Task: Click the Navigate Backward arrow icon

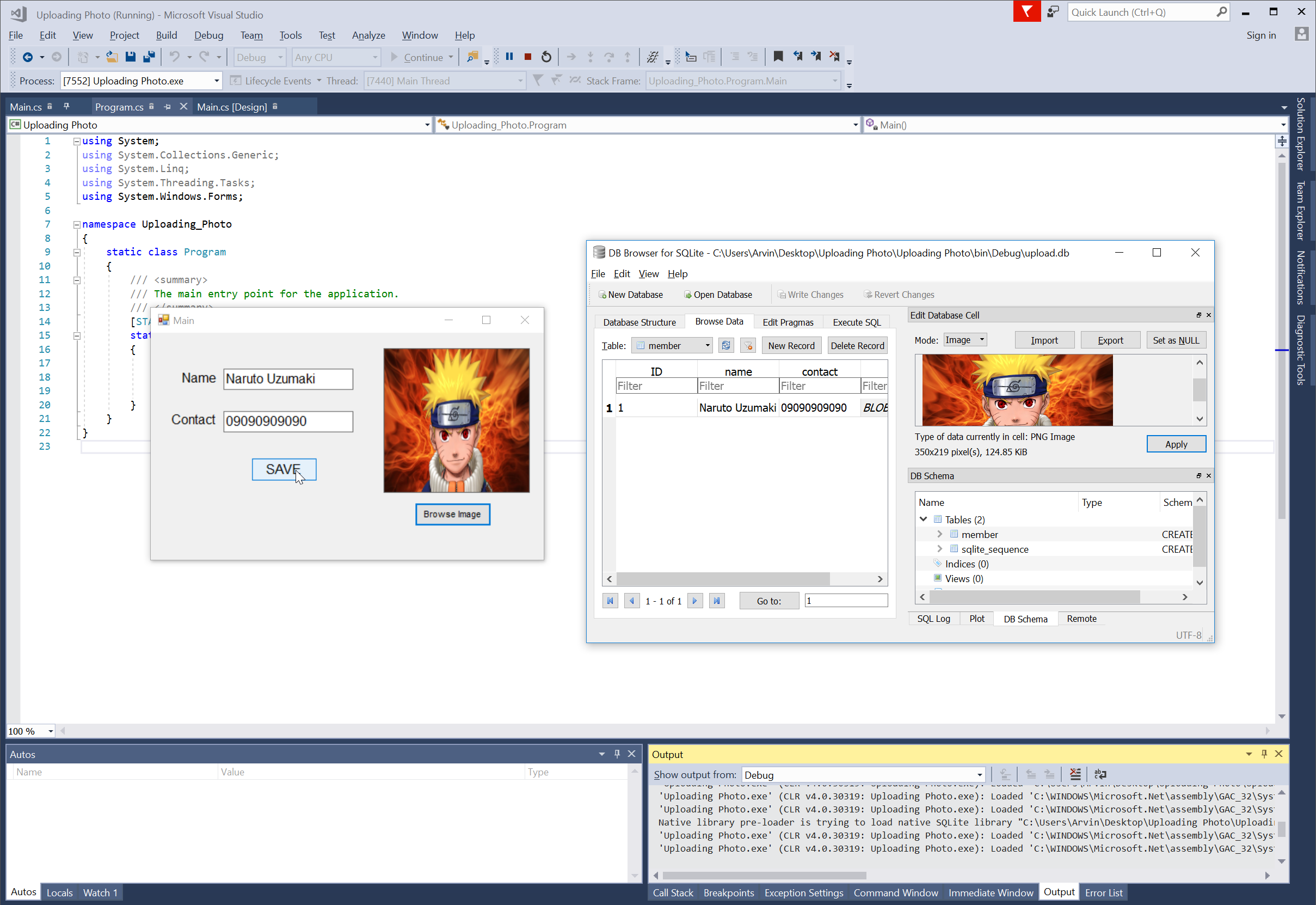Action: pos(27,57)
